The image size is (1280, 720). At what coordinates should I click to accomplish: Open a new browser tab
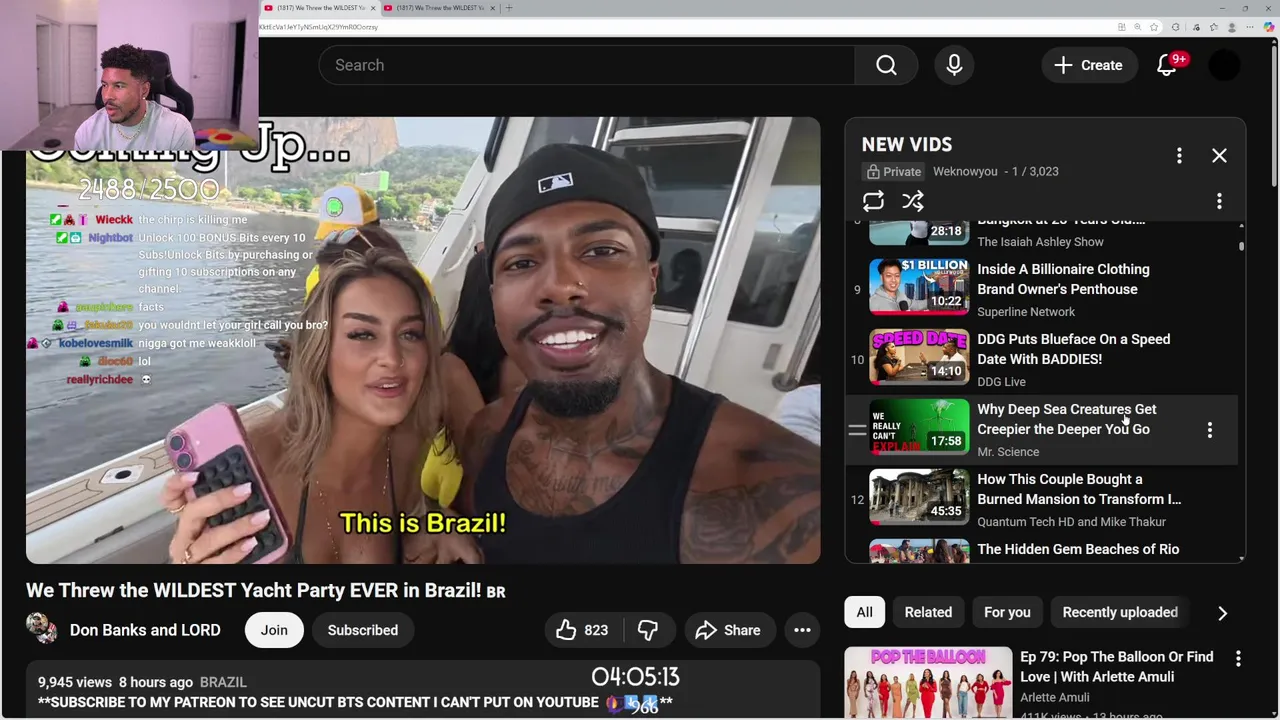click(509, 8)
